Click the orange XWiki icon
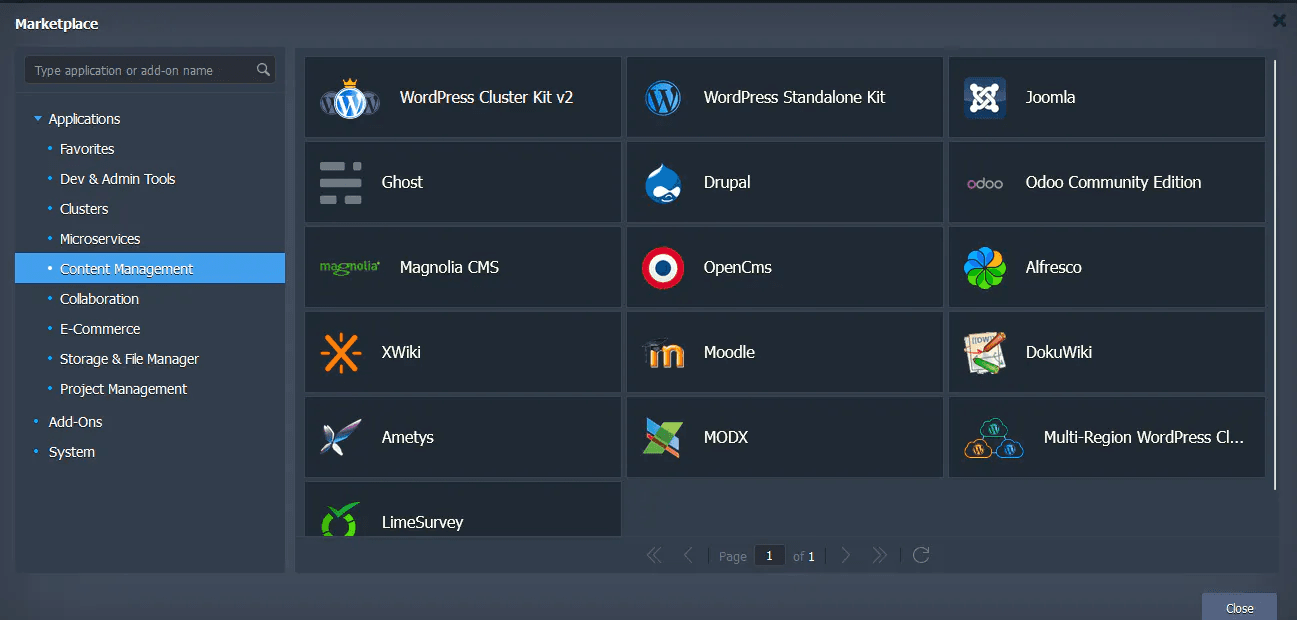Image resolution: width=1297 pixels, height=620 pixels. pos(340,352)
